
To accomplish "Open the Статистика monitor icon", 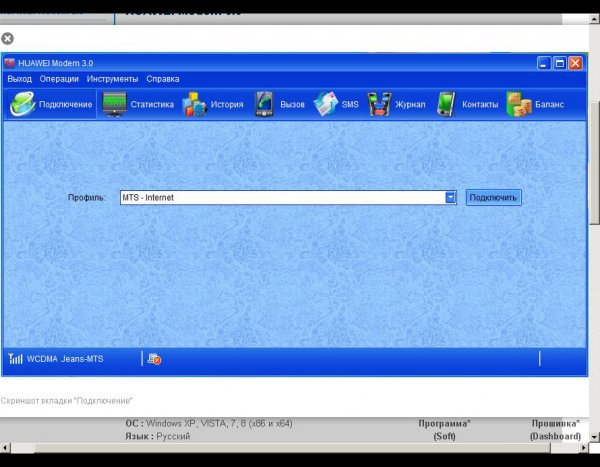I will tap(114, 104).
